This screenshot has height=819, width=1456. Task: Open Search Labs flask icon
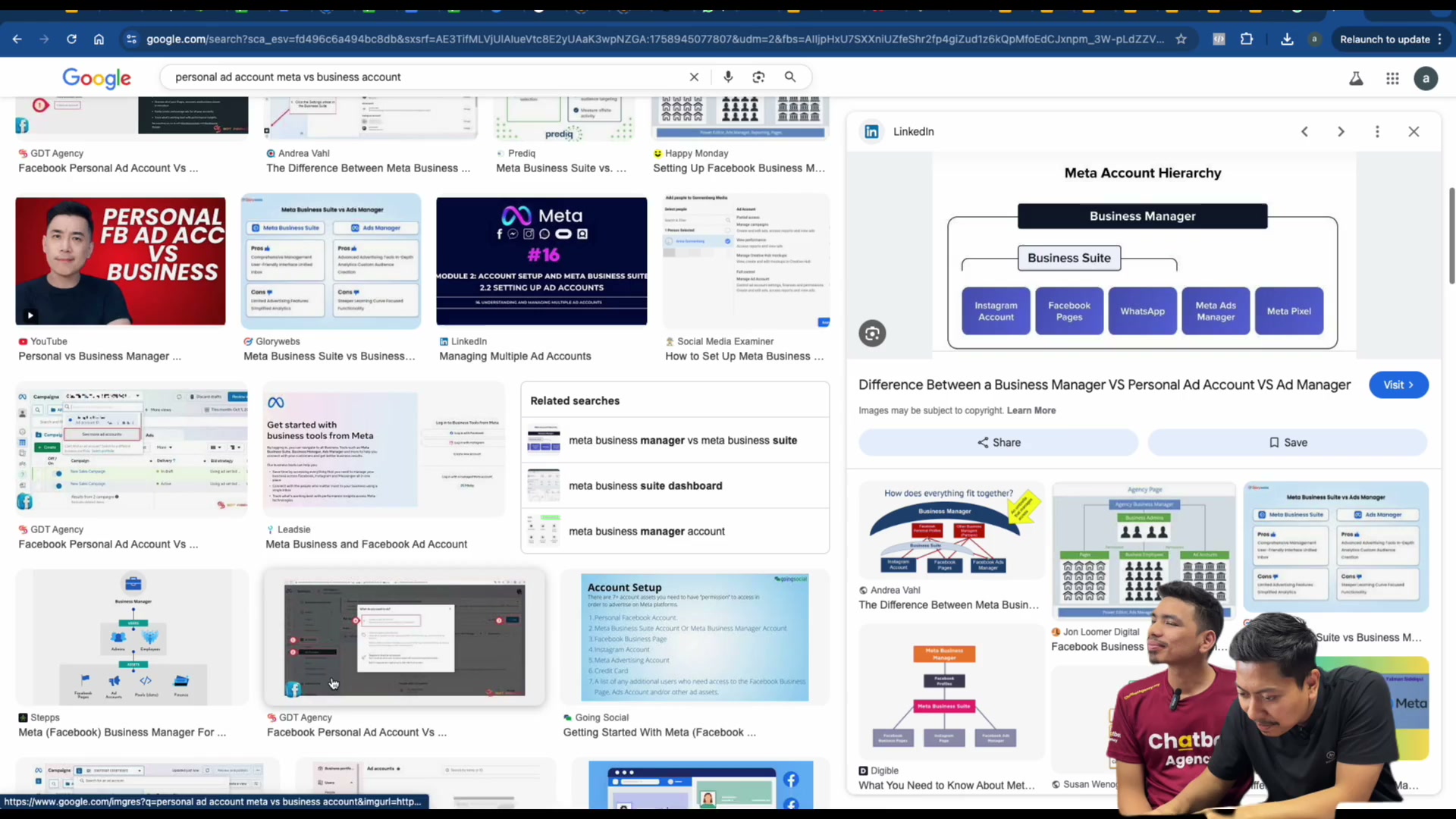click(x=1356, y=78)
